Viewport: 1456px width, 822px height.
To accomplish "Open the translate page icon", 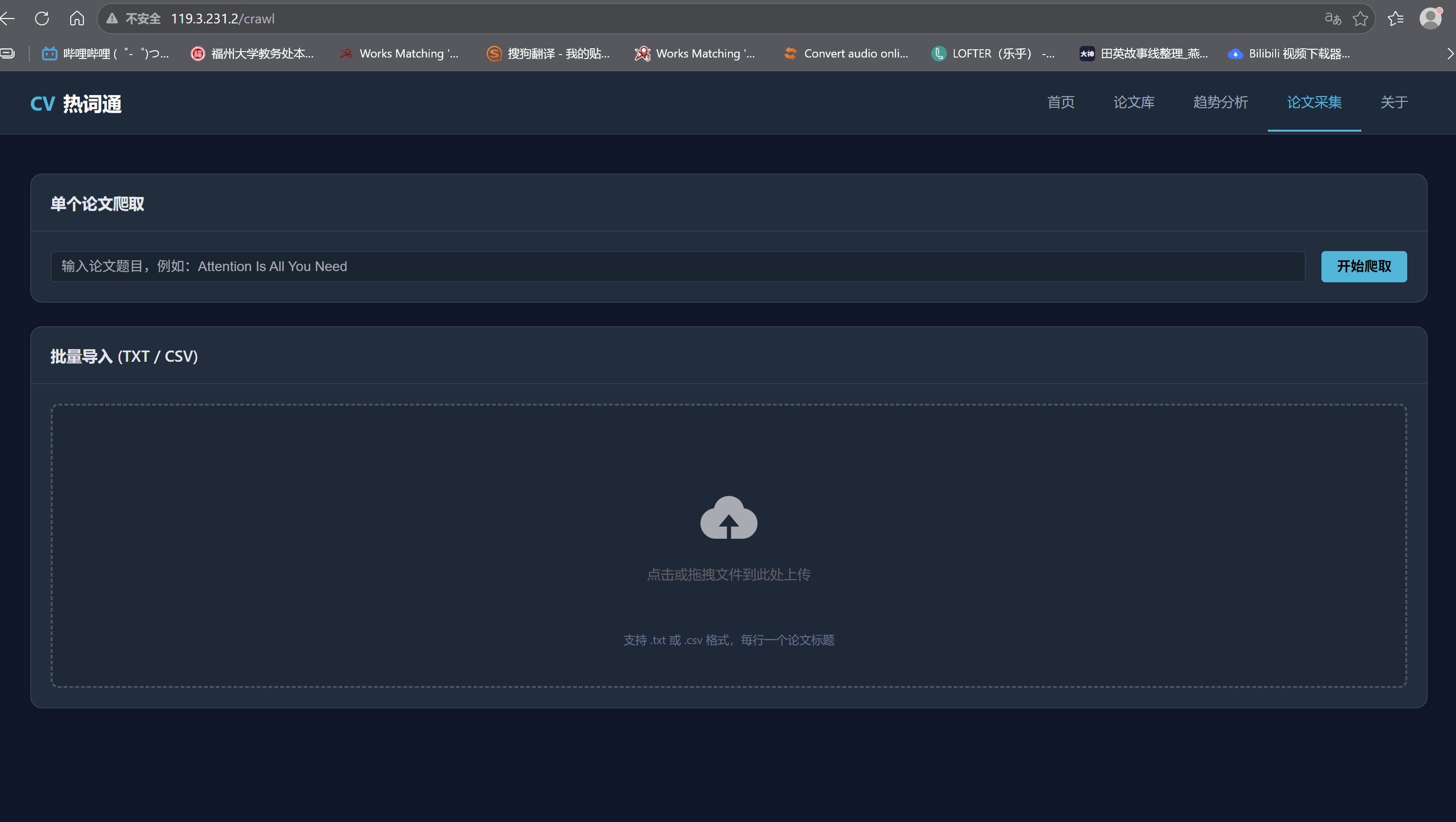I will (1333, 19).
